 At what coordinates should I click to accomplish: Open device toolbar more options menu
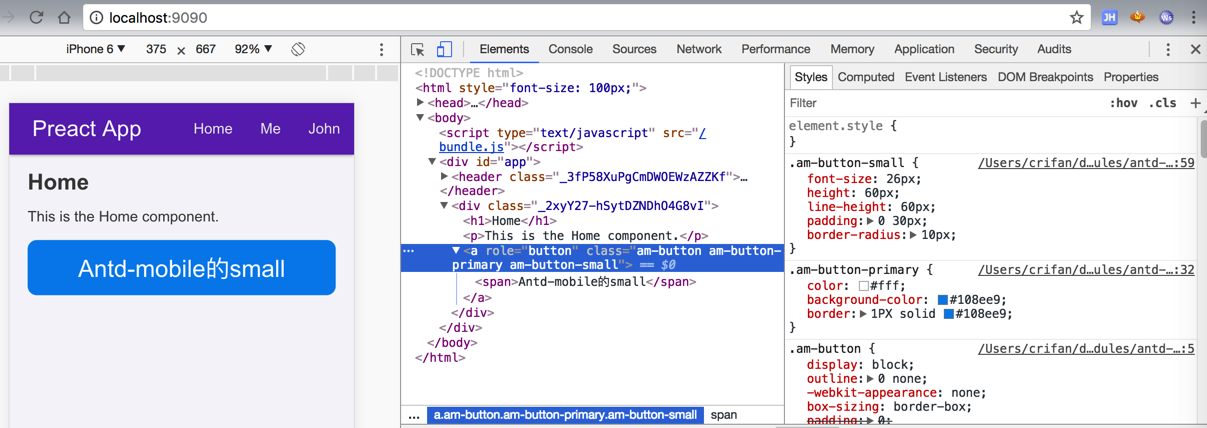point(381,49)
